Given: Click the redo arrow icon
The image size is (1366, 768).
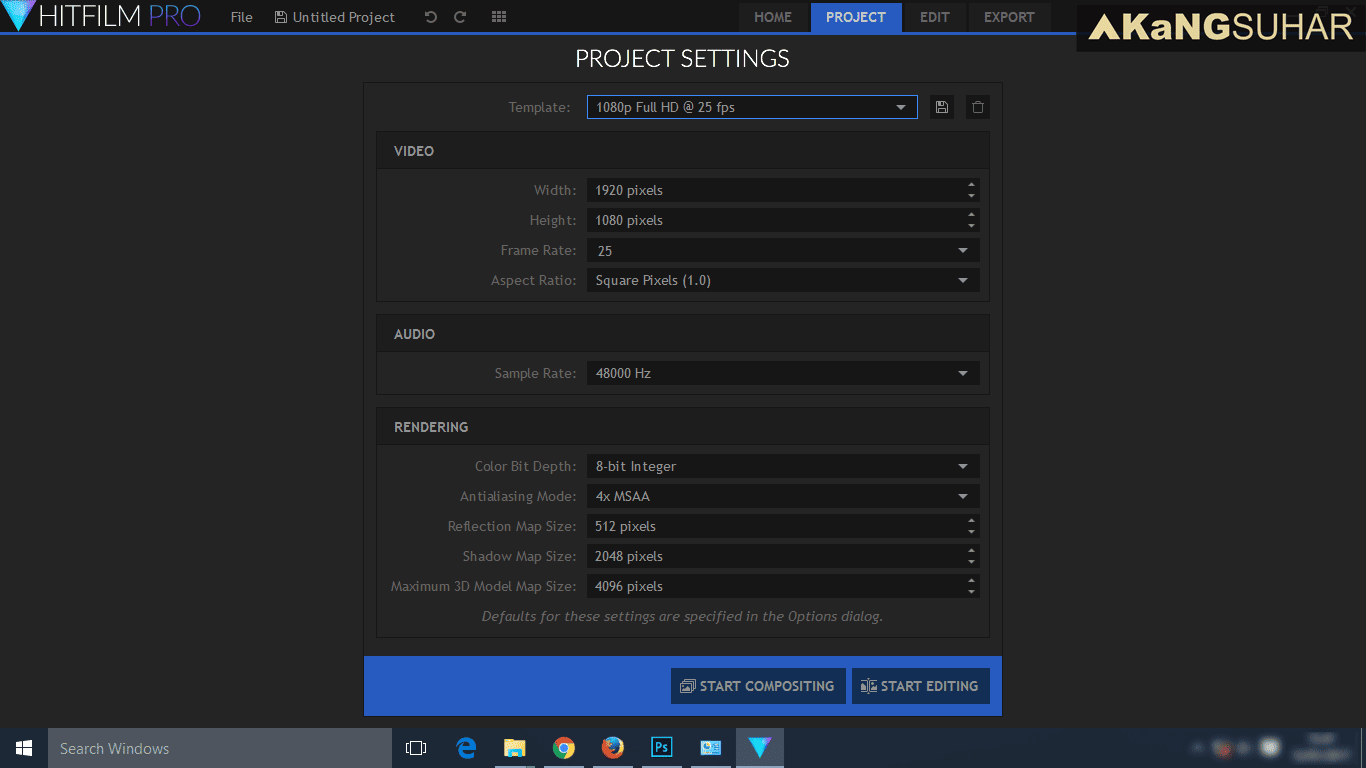Looking at the screenshot, I should coord(460,17).
